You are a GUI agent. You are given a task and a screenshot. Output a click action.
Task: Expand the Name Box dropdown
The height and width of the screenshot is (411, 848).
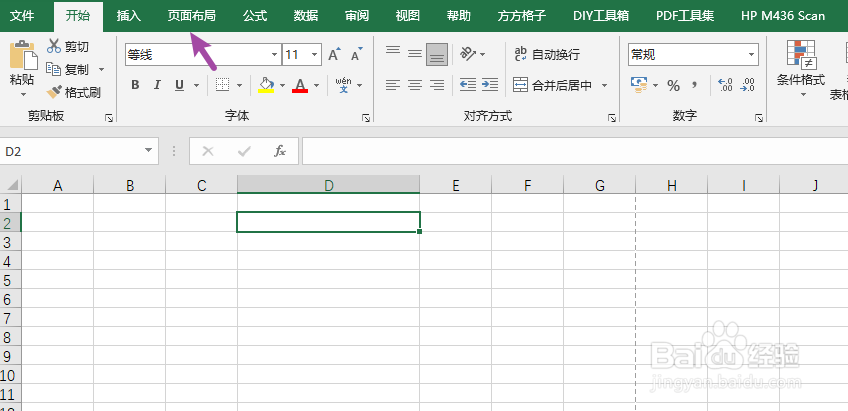(149, 151)
